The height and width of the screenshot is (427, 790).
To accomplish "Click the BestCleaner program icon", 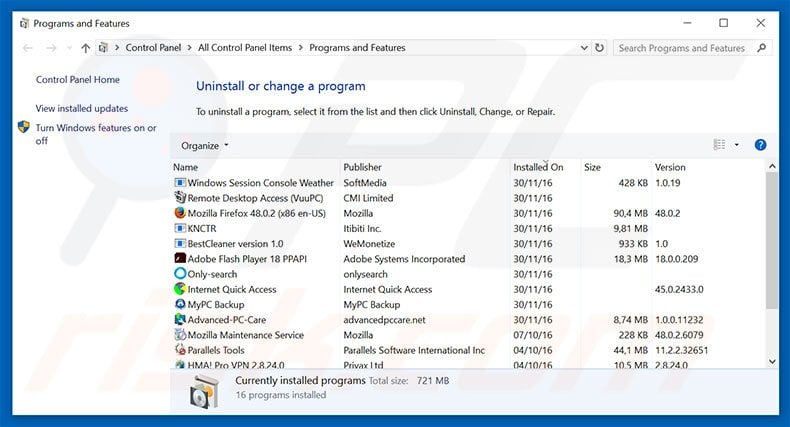I will tap(180, 243).
